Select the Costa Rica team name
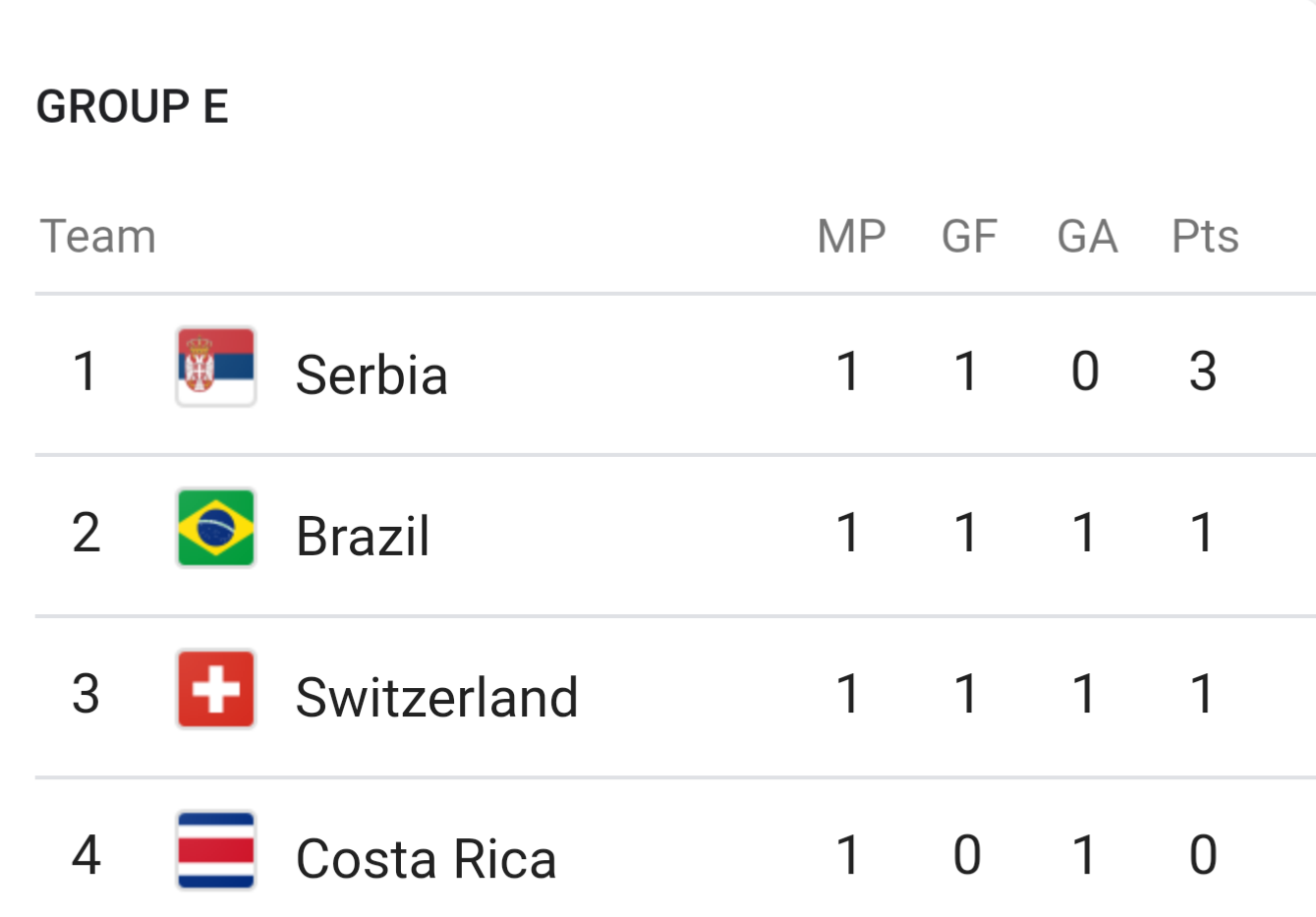Screen dimensions: 1316x917 pos(427,858)
